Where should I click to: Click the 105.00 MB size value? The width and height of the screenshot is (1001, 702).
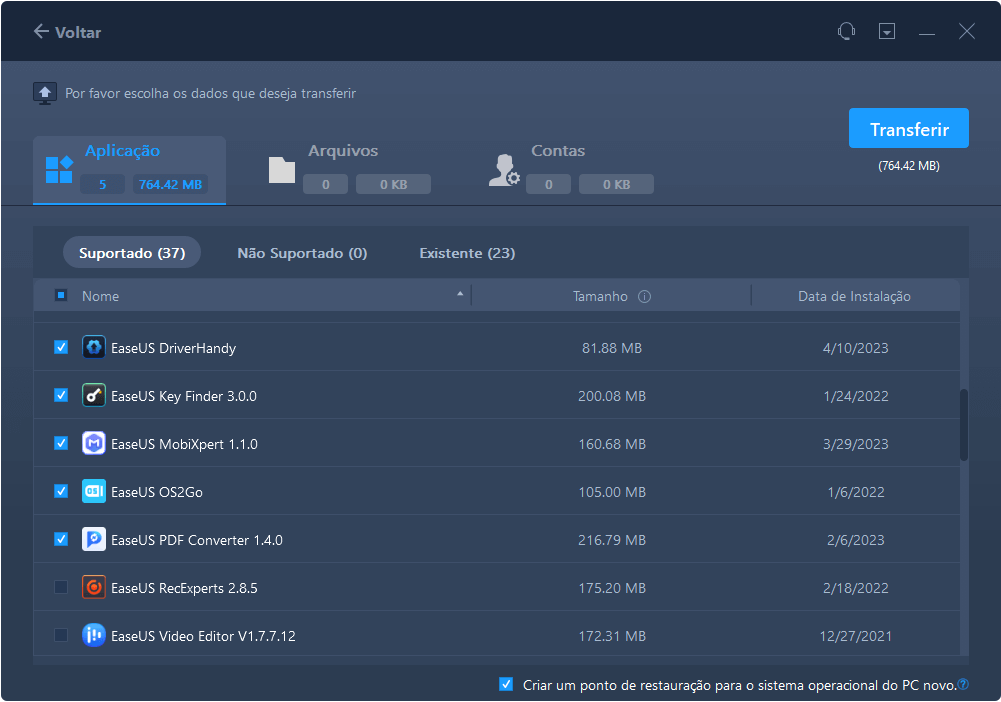pyautogui.click(x=612, y=492)
